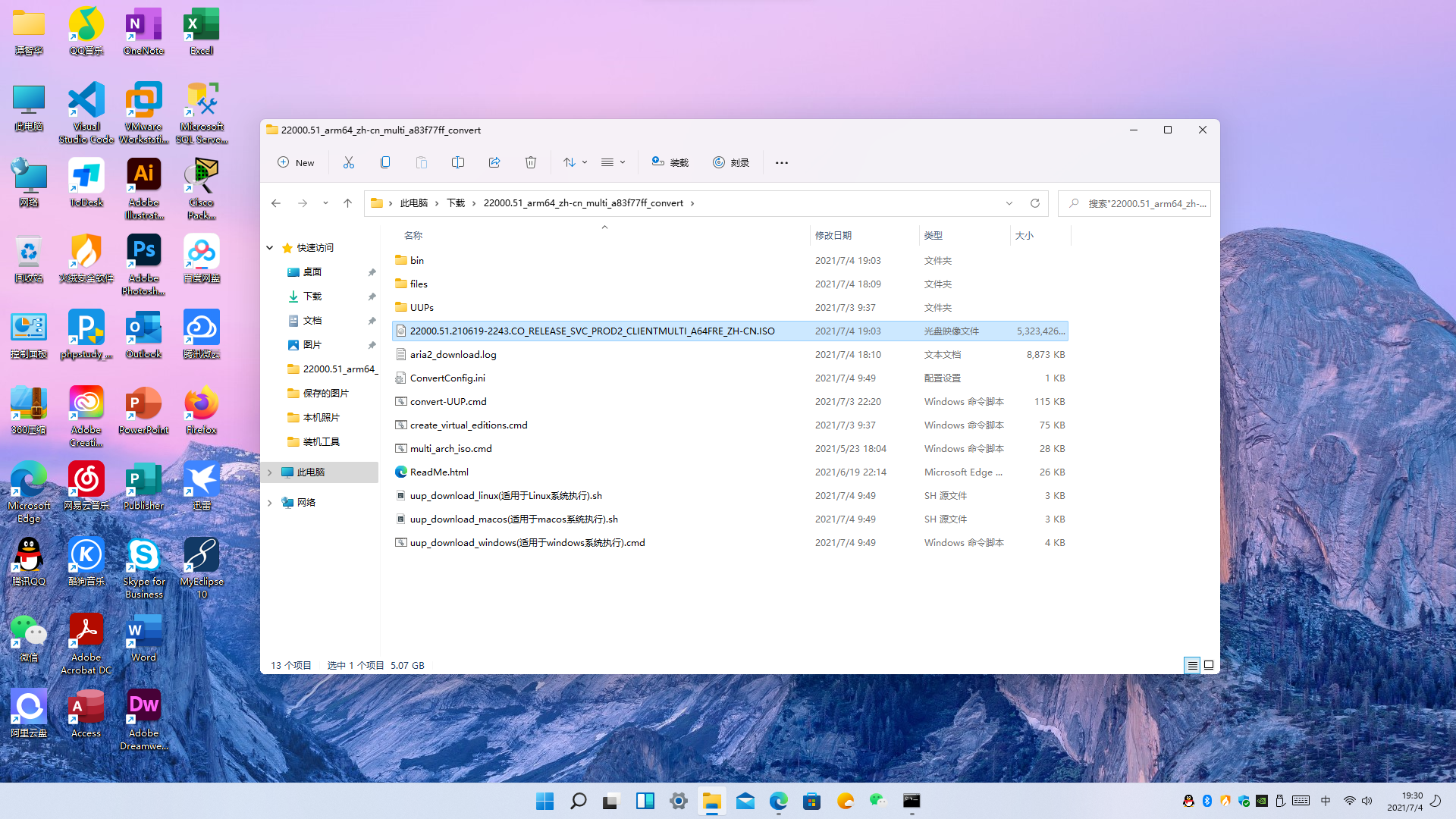Click the Cut icon in toolbar
The height and width of the screenshot is (819, 1456).
pyautogui.click(x=349, y=162)
